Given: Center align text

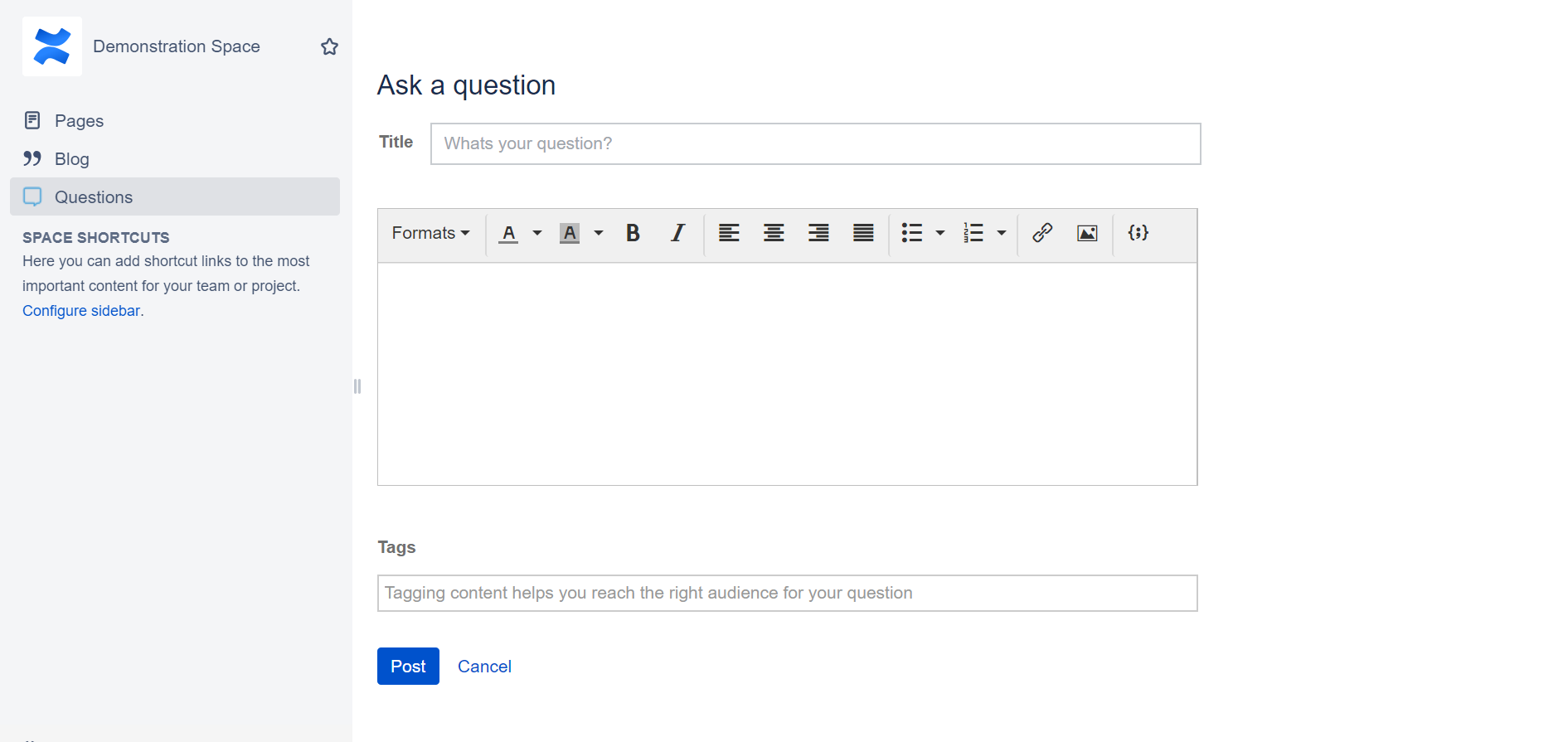Looking at the screenshot, I should click(x=774, y=233).
